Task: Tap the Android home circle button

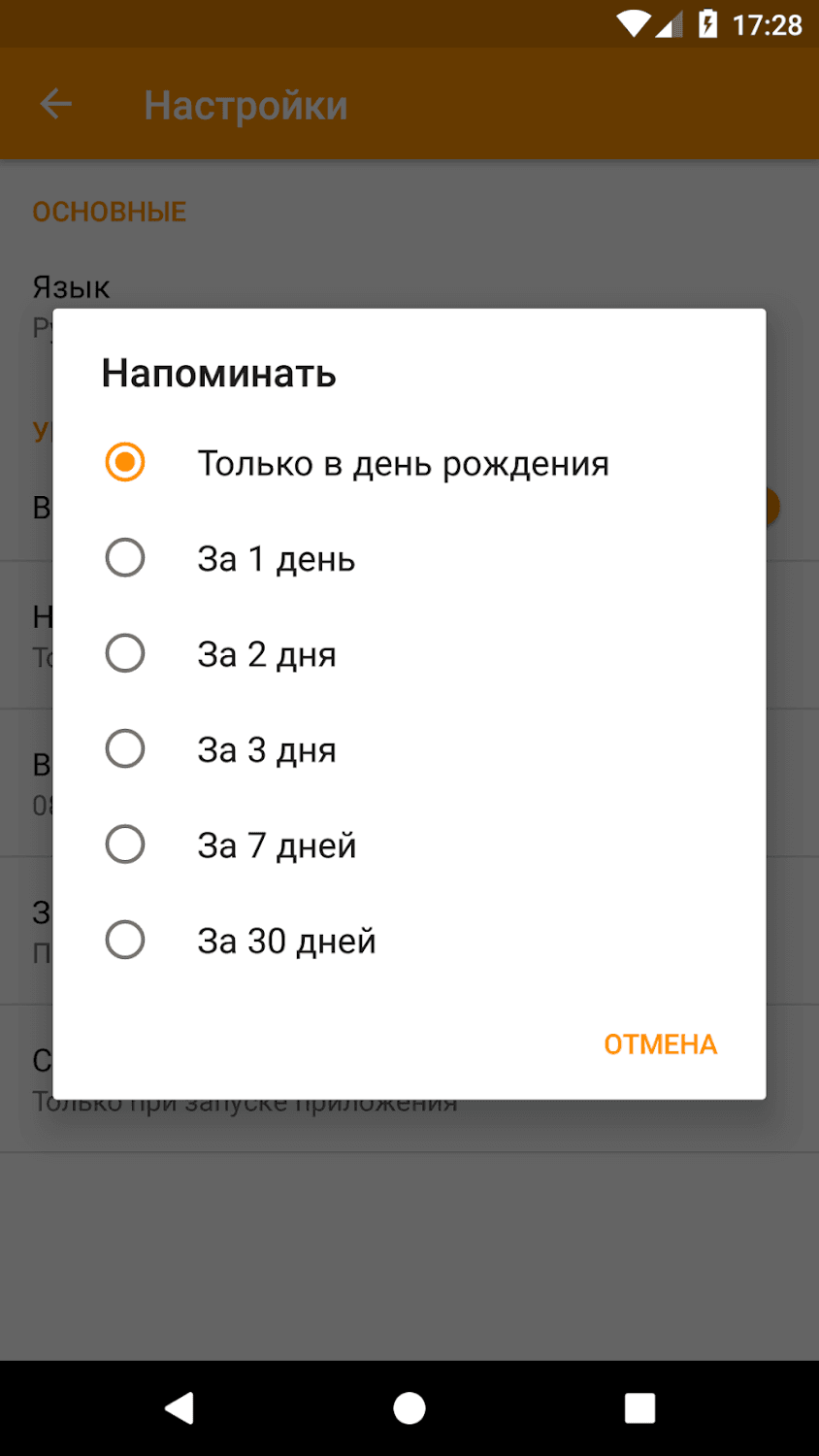Action: 409,1407
